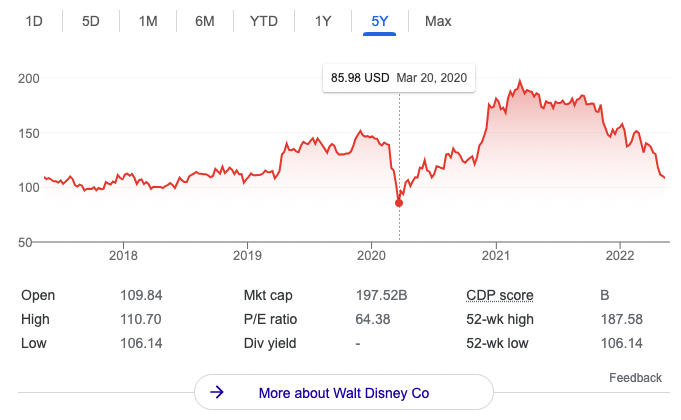Select the YTD tab
The width and height of the screenshot is (681, 420).
(x=264, y=21)
